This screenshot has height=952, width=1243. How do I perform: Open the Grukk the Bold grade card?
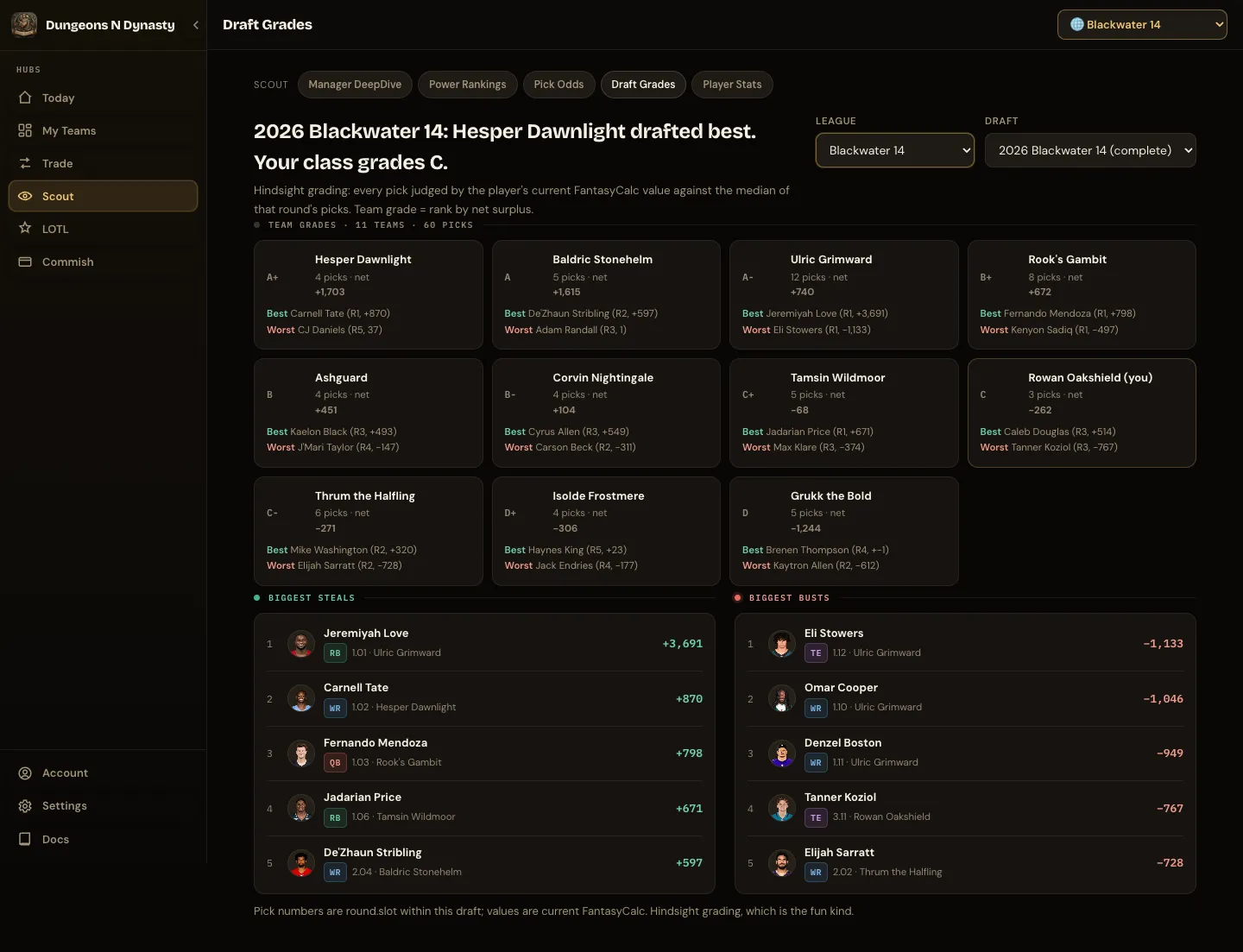pos(844,531)
